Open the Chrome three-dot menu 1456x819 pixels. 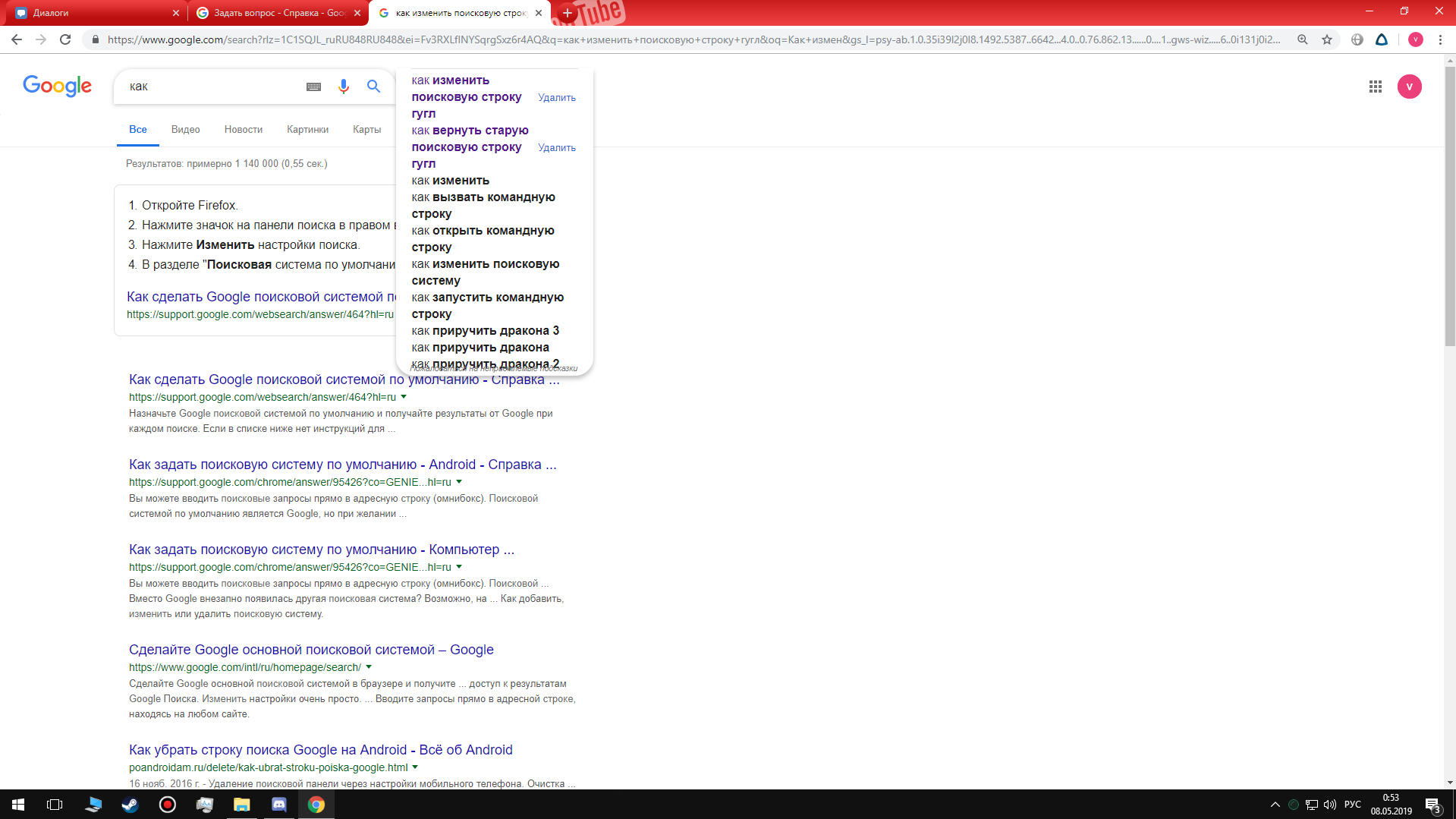point(1439,39)
